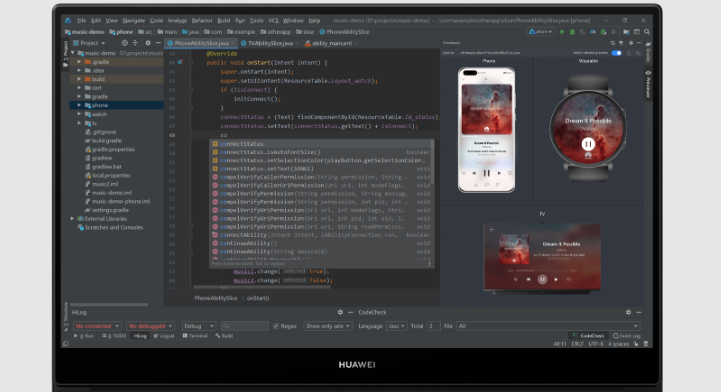Image resolution: width=721 pixels, height=392 pixels.
Task: Open the Navigate menu
Action: (133, 20)
